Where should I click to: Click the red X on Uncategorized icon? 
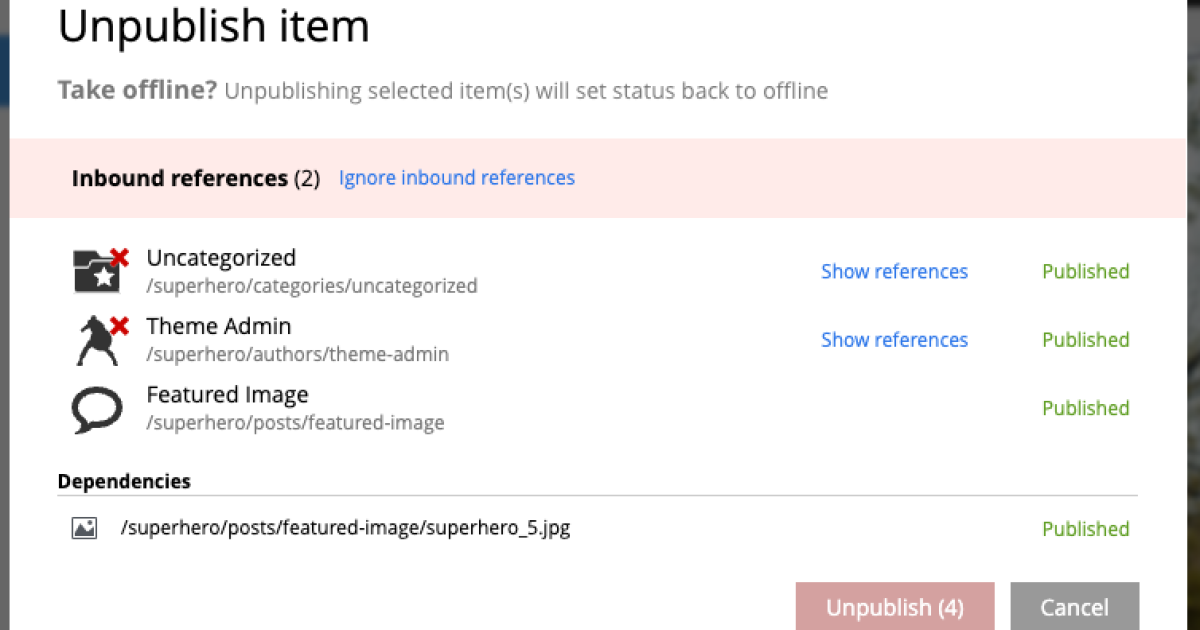pyautogui.click(x=120, y=258)
